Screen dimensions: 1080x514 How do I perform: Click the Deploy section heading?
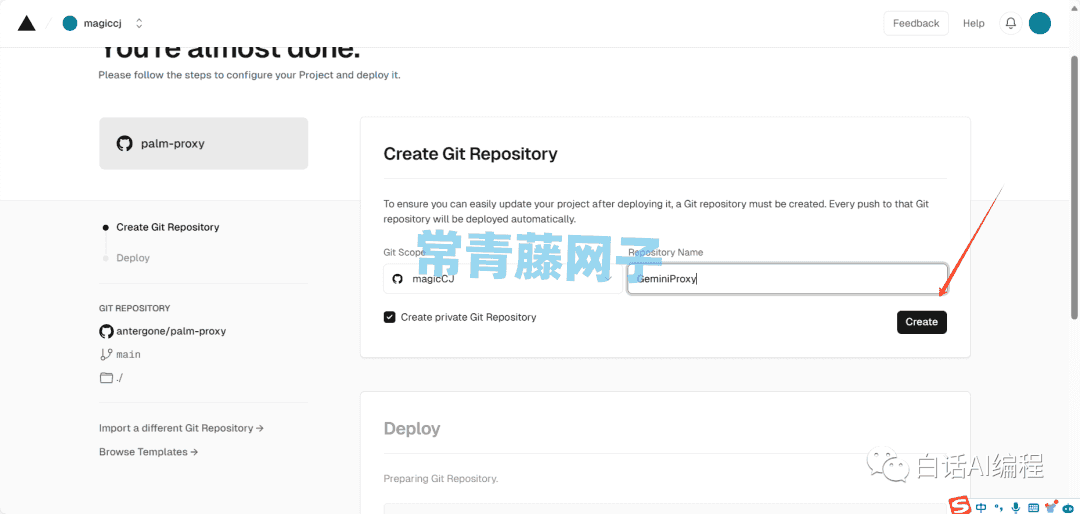pos(412,429)
